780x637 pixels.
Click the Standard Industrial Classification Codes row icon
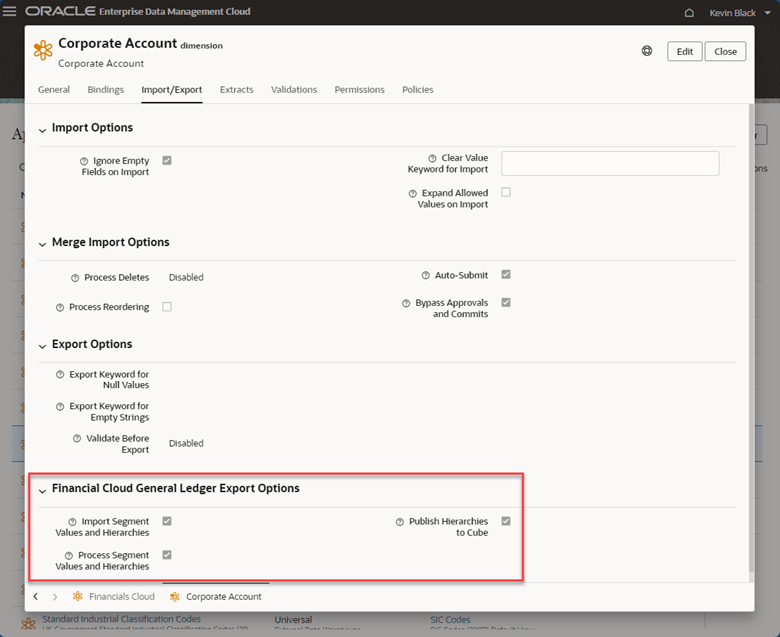28,624
